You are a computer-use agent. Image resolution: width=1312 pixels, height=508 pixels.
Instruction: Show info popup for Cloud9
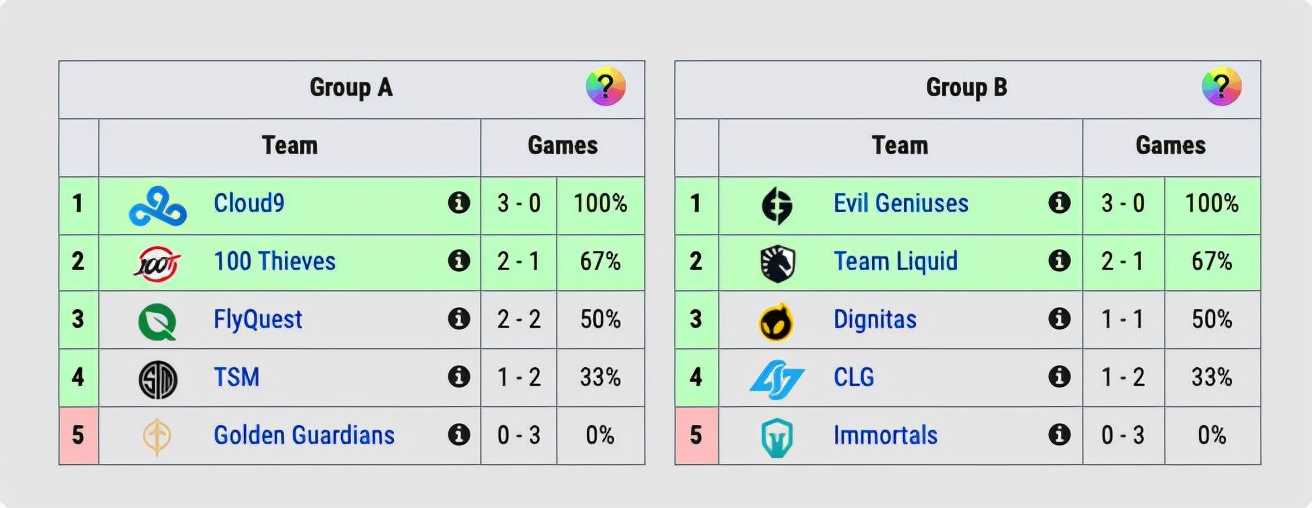[x=459, y=204]
